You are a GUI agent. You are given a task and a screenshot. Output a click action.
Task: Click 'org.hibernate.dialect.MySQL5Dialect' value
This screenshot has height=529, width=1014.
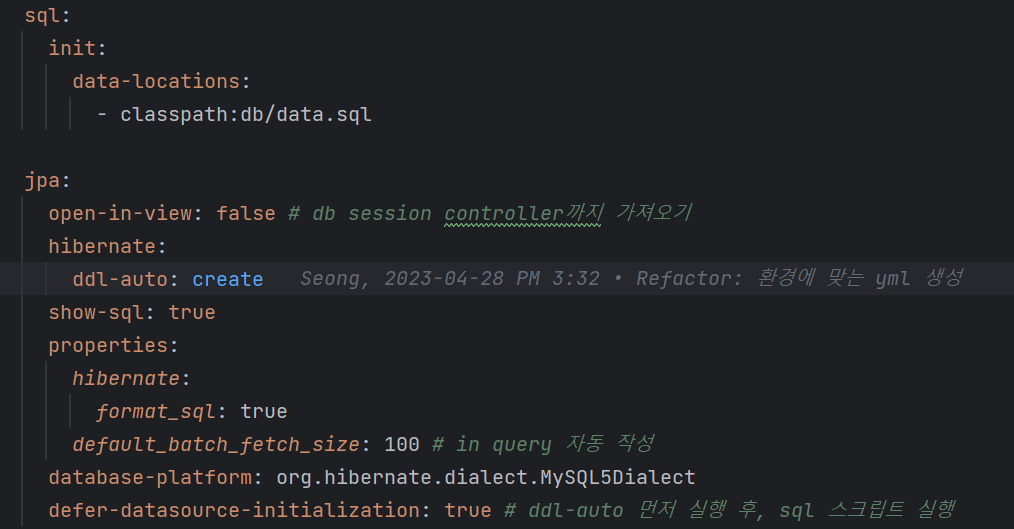(486, 477)
